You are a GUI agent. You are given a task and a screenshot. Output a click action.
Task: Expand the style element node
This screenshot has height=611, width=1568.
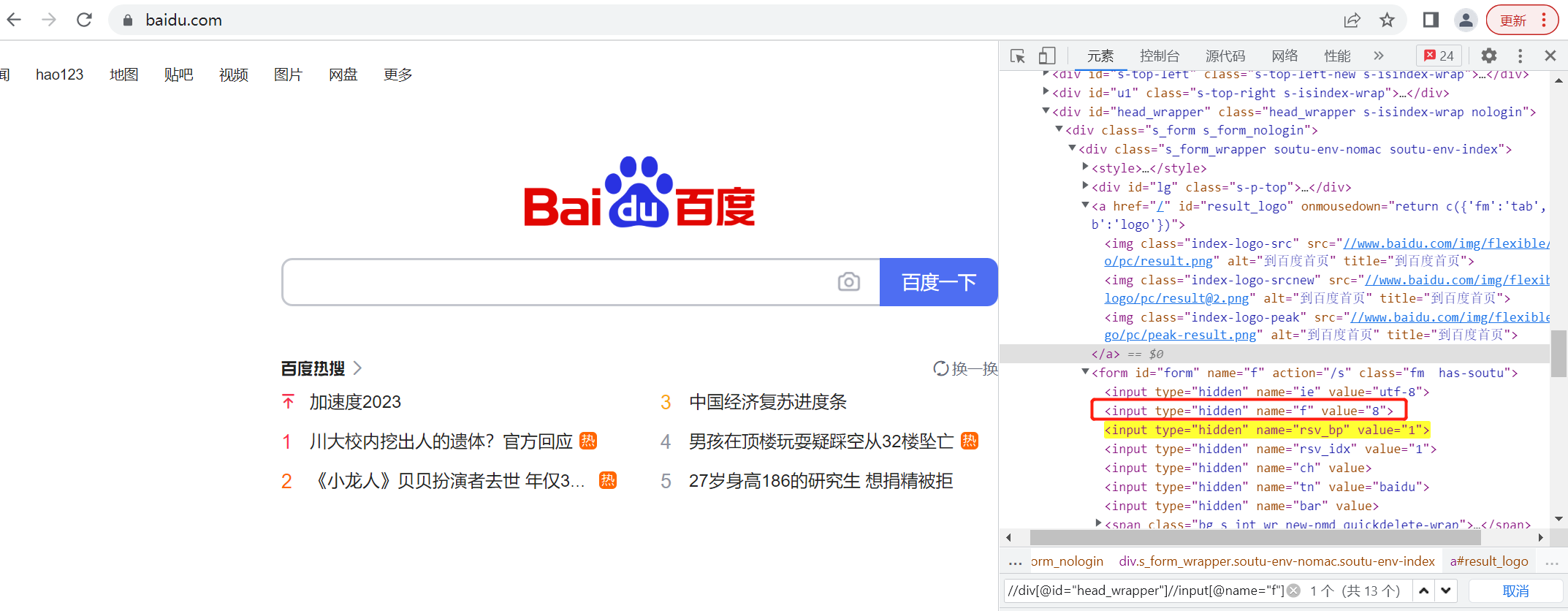coord(1085,167)
